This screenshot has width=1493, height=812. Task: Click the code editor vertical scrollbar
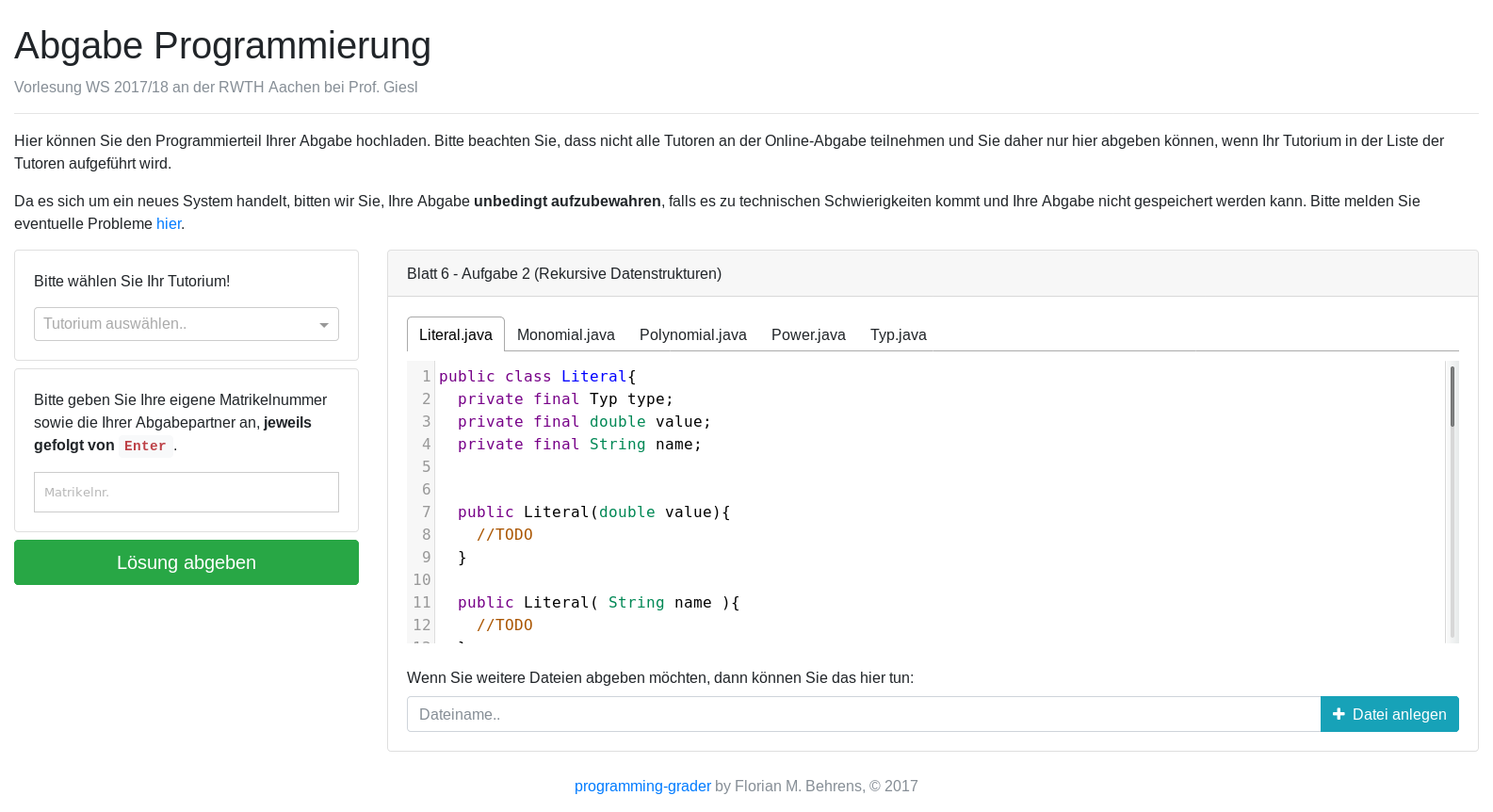[x=1452, y=502]
